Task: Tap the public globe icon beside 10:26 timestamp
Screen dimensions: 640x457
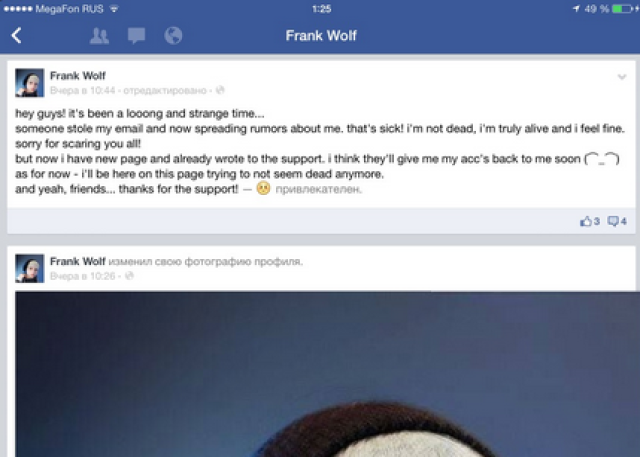Action: [129, 276]
